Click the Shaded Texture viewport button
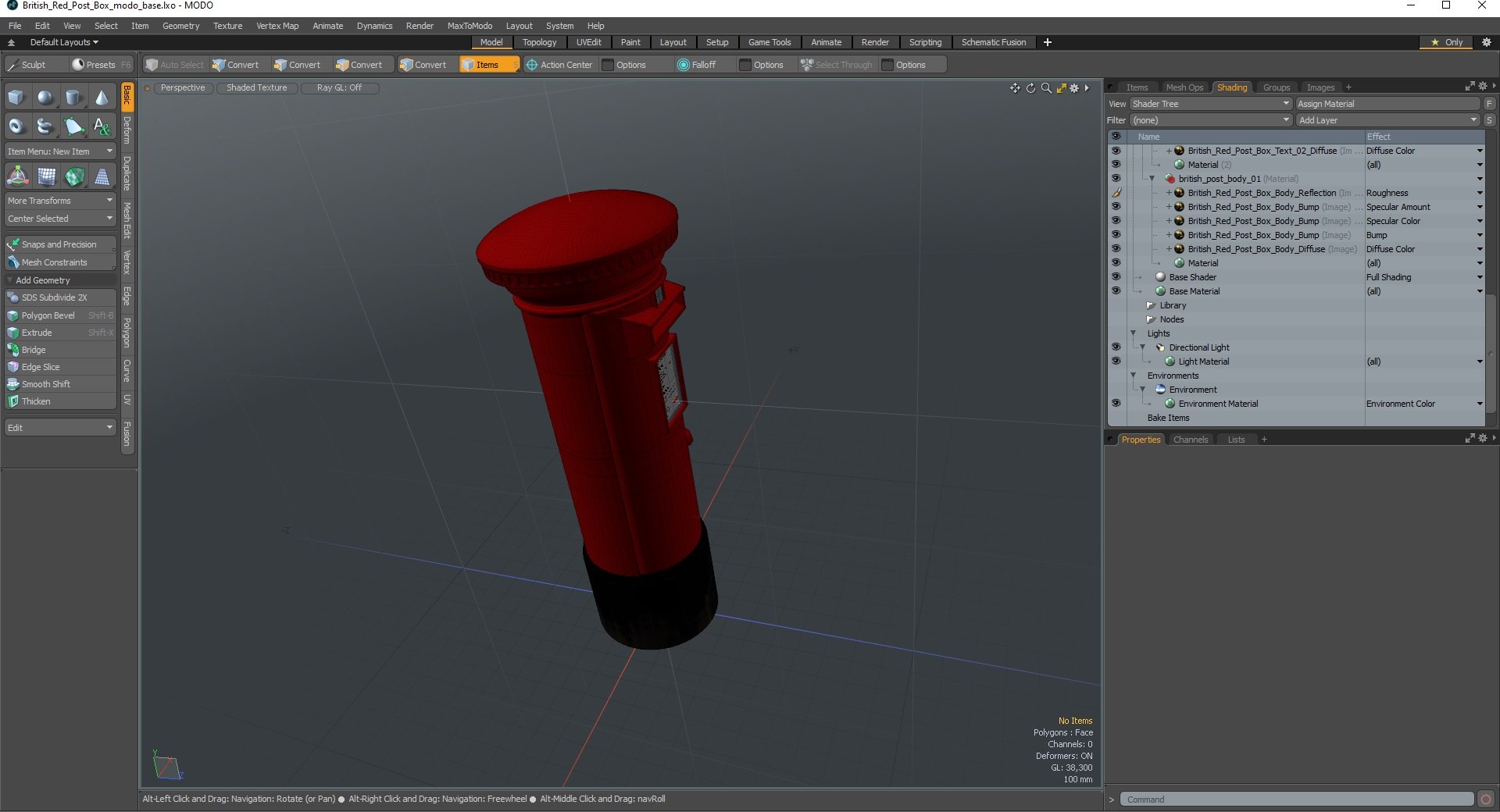The image size is (1500, 812). (x=256, y=88)
